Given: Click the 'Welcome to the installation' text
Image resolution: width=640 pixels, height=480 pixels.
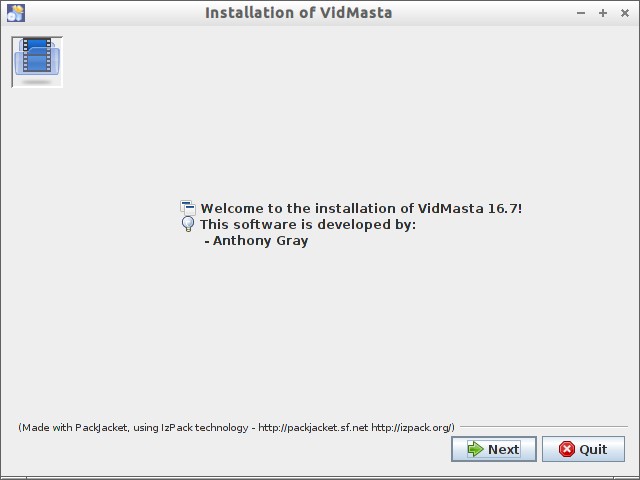Looking at the screenshot, I should click(x=361, y=208).
